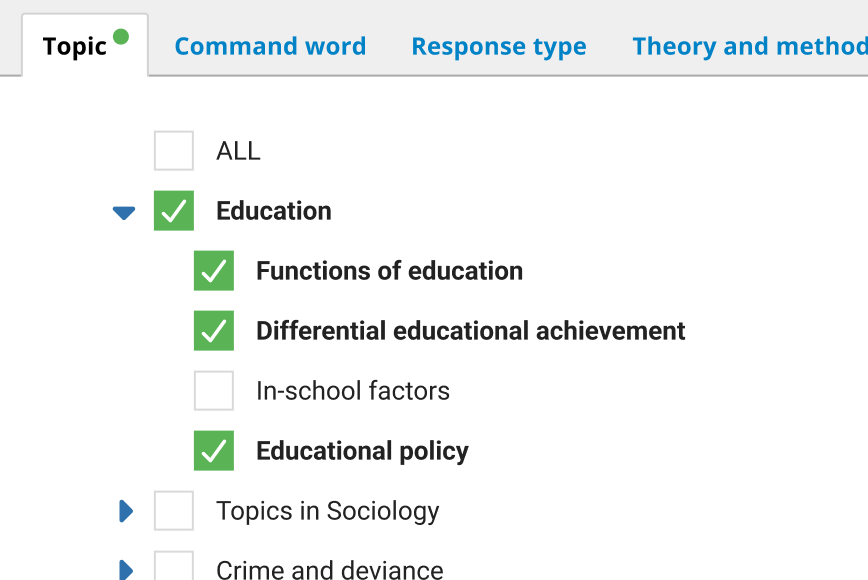This screenshot has width=868, height=580.
Task: Expand the Crime and deviance section
Action: pos(126,570)
